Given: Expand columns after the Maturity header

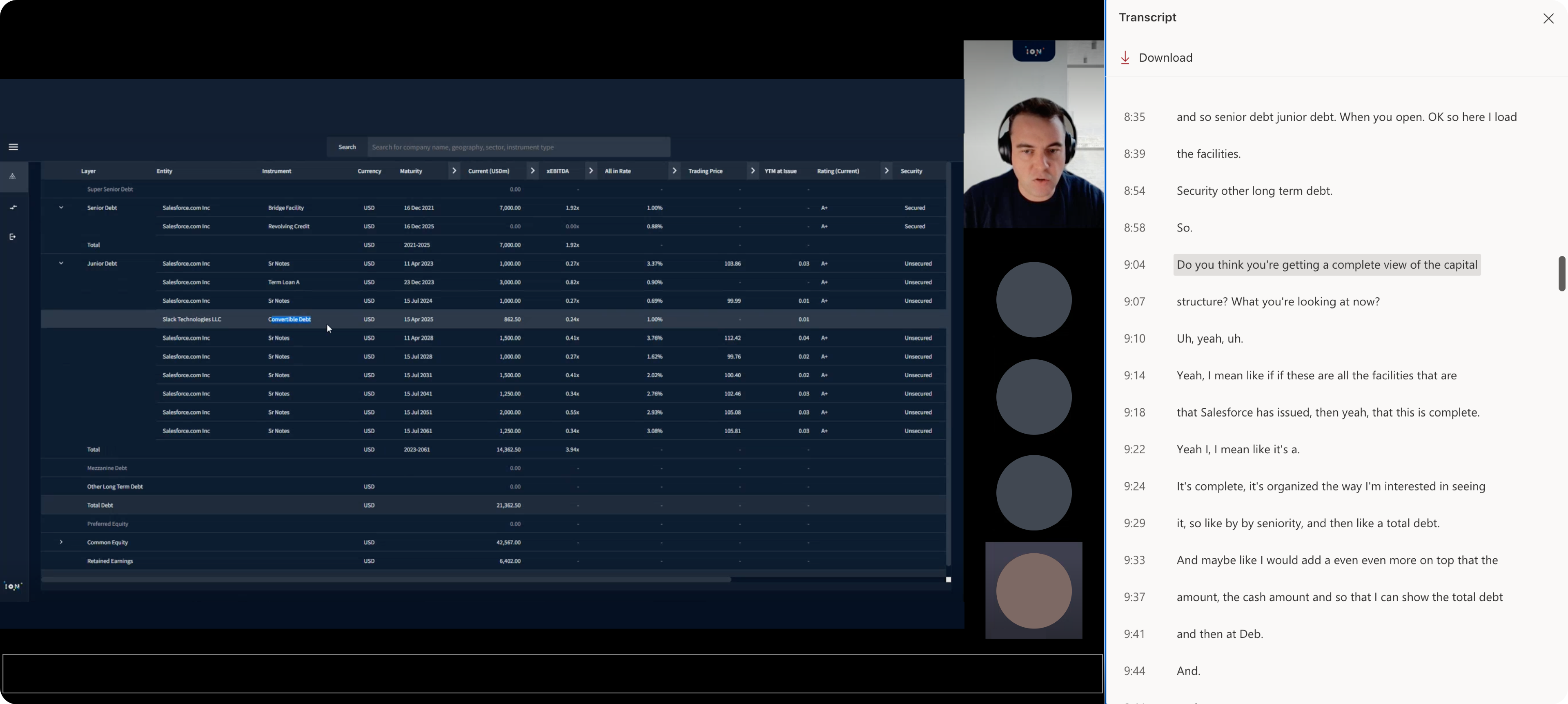Looking at the screenshot, I should (454, 171).
